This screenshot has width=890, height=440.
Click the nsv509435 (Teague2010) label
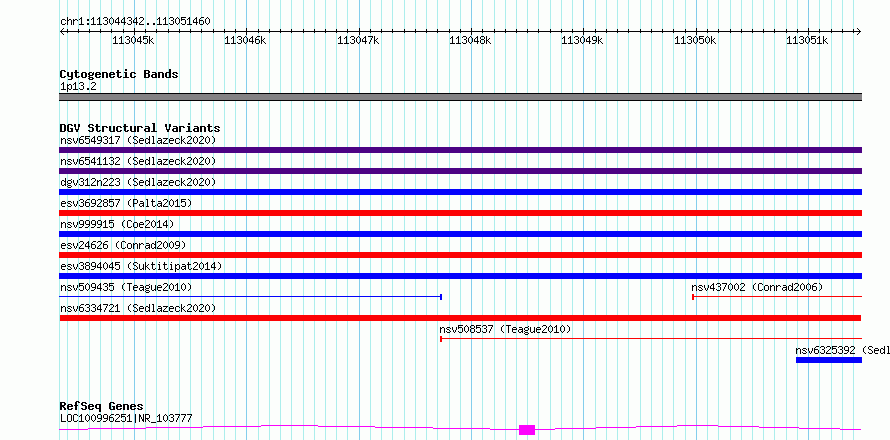126,287
